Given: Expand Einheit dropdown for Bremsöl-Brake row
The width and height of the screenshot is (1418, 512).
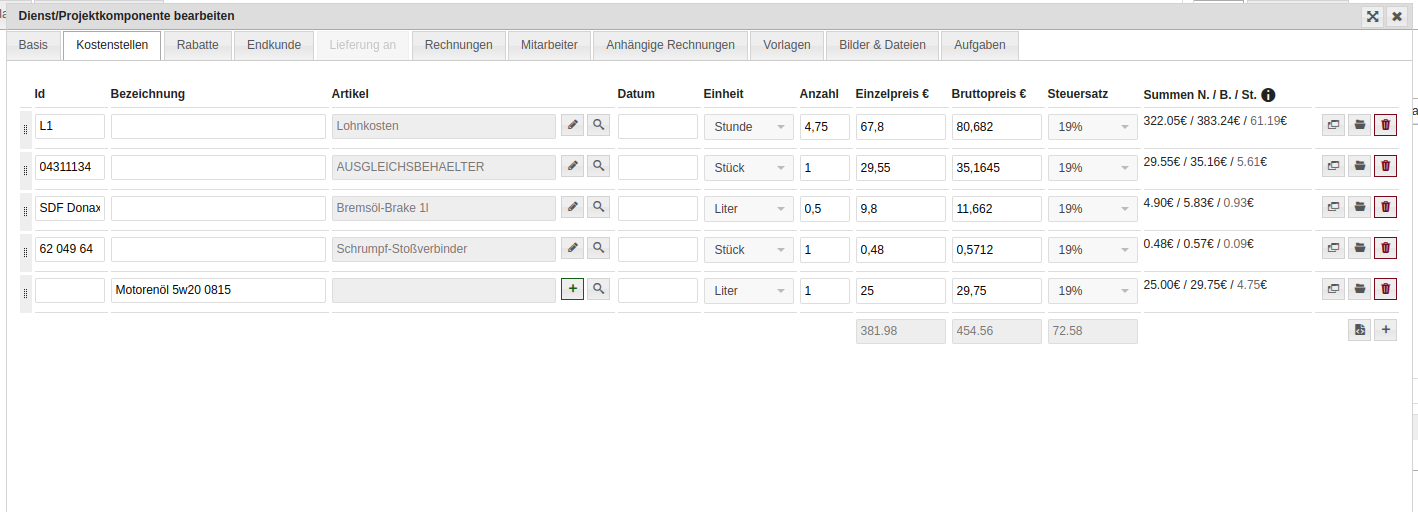Looking at the screenshot, I should [748, 209].
